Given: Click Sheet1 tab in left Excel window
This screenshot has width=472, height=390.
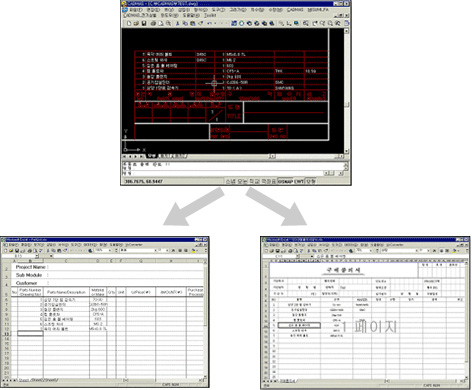Looking at the screenshot, I should point(24,380).
